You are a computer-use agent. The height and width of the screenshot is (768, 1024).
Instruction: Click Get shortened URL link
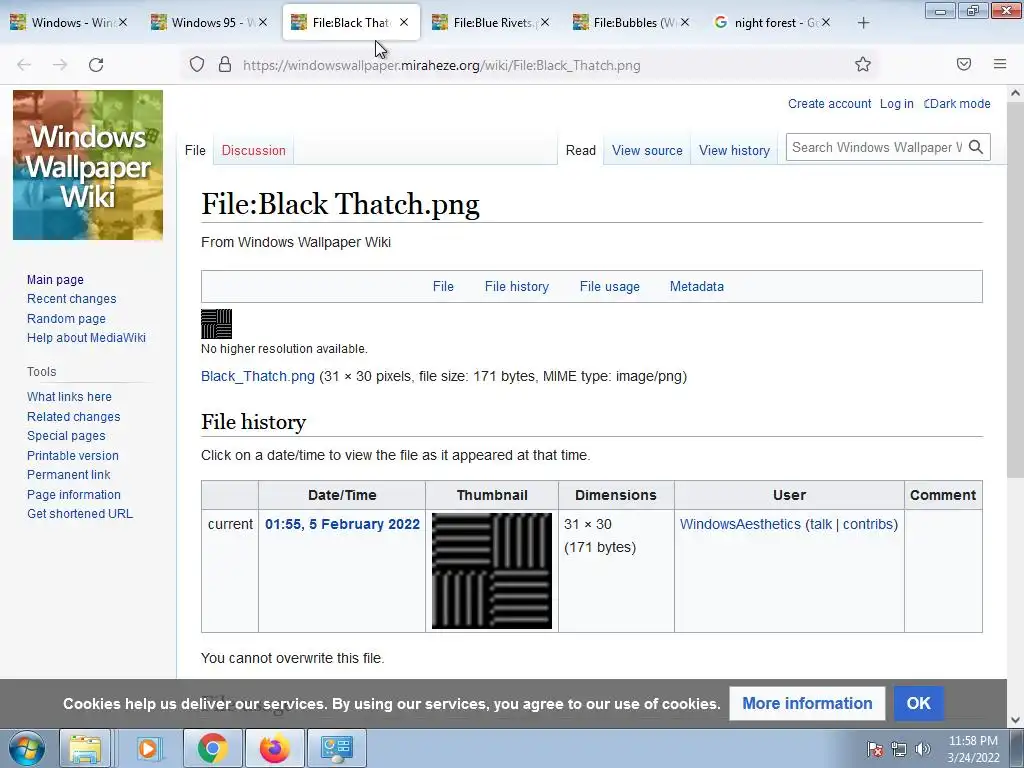coord(80,513)
